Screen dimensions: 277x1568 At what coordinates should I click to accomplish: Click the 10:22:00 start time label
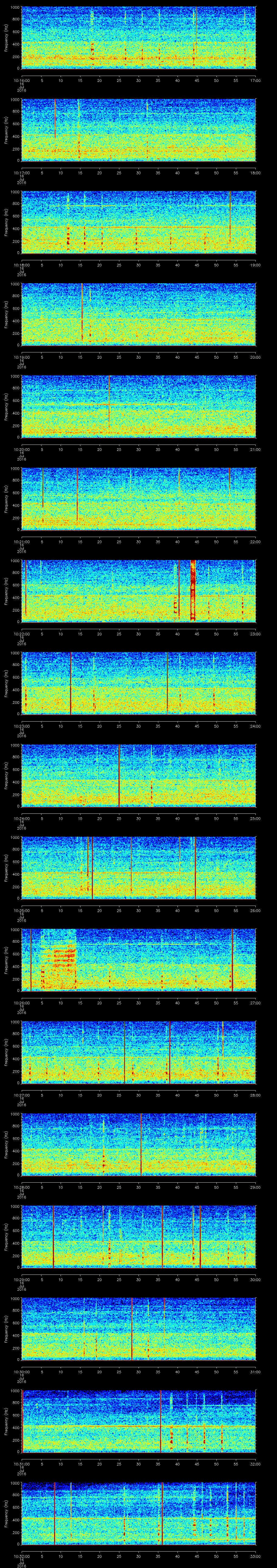tap(21, 634)
